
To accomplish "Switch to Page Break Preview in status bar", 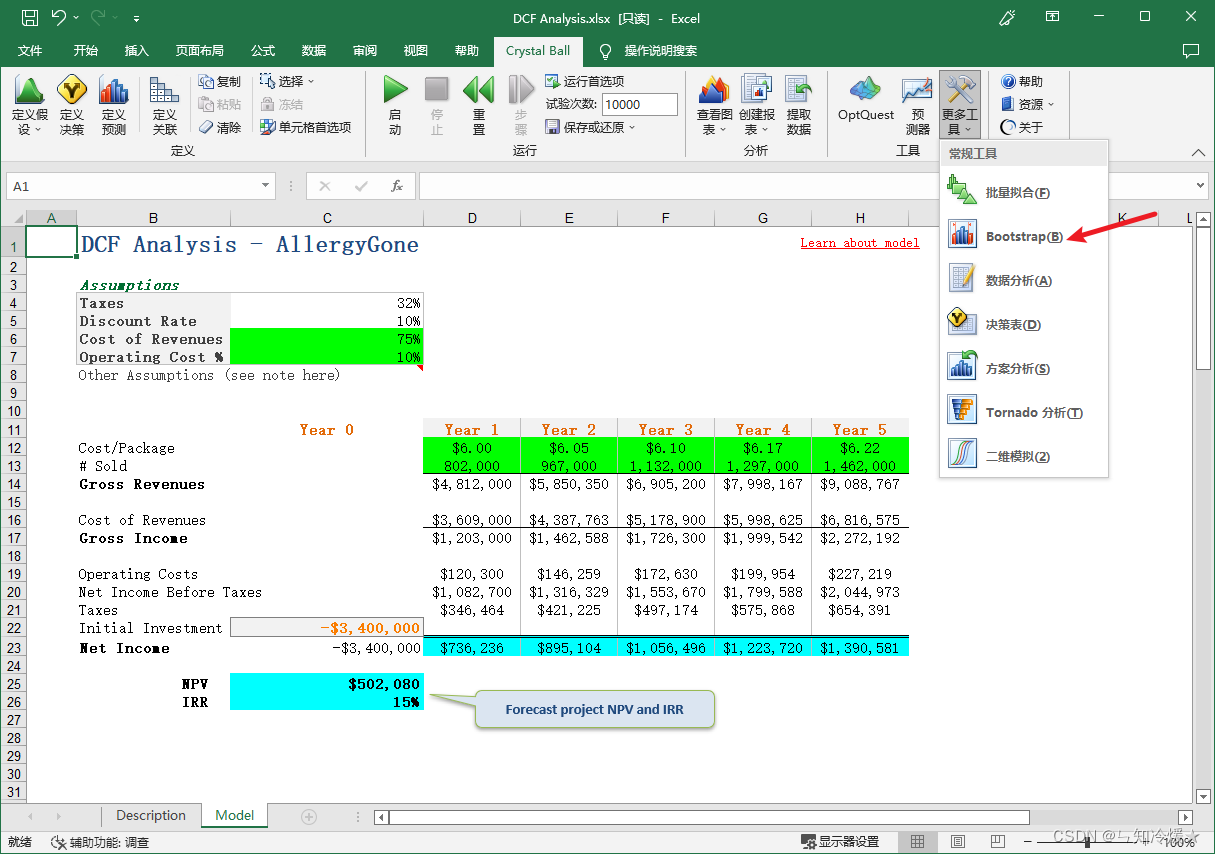I will coord(997,842).
